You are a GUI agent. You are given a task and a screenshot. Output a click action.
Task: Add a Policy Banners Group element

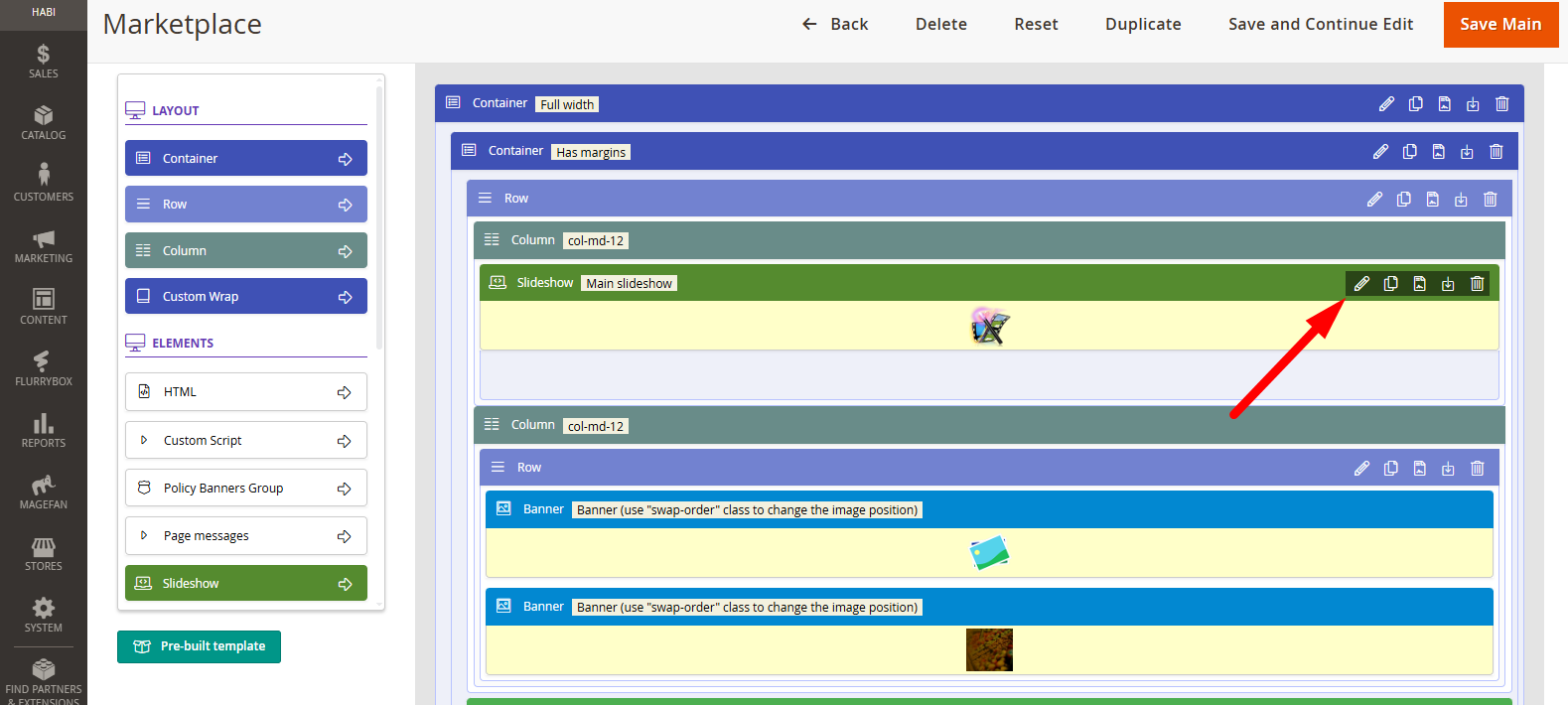(246, 488)
